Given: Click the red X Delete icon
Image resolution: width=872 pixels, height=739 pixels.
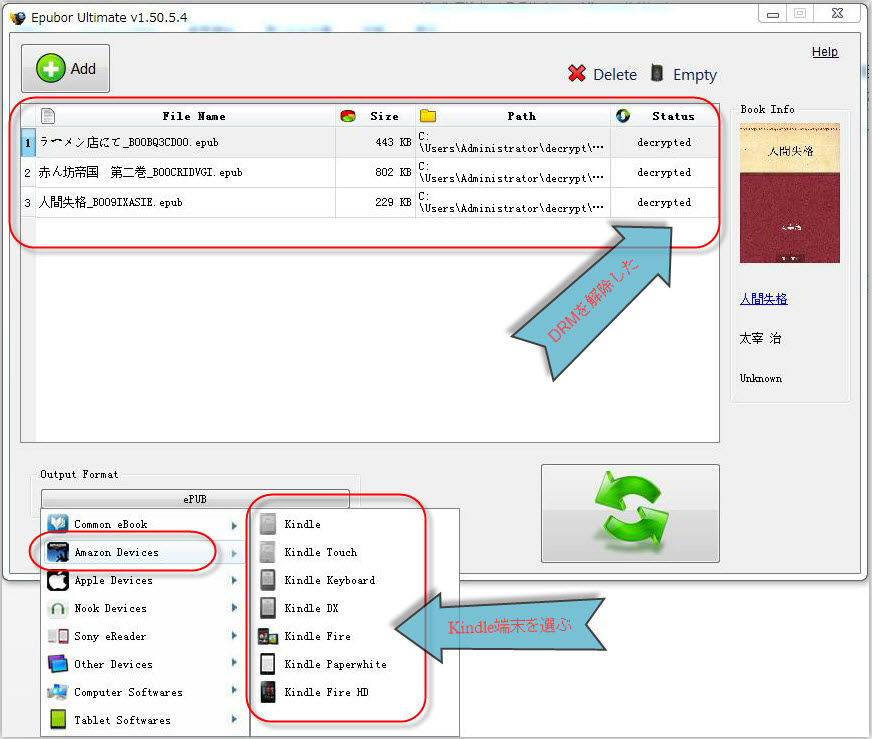Looking at the screenshot, I should pos(577,73).
